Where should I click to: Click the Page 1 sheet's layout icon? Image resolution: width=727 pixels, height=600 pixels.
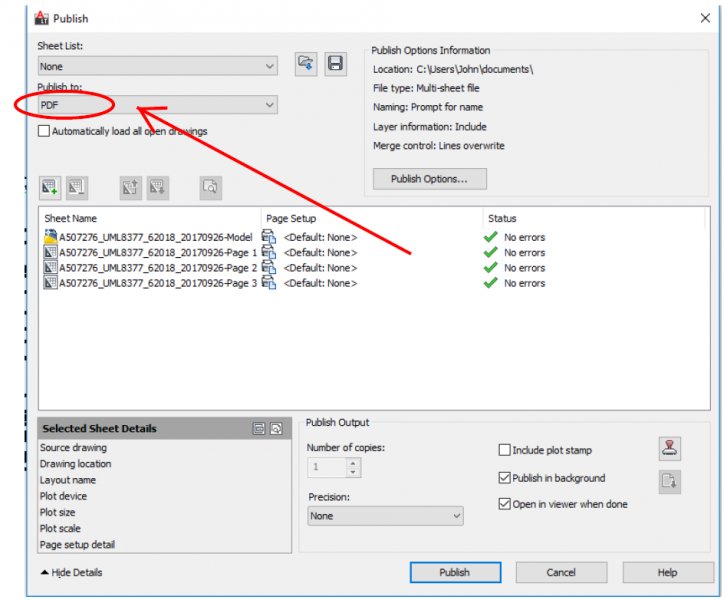[x=50, y=252]
